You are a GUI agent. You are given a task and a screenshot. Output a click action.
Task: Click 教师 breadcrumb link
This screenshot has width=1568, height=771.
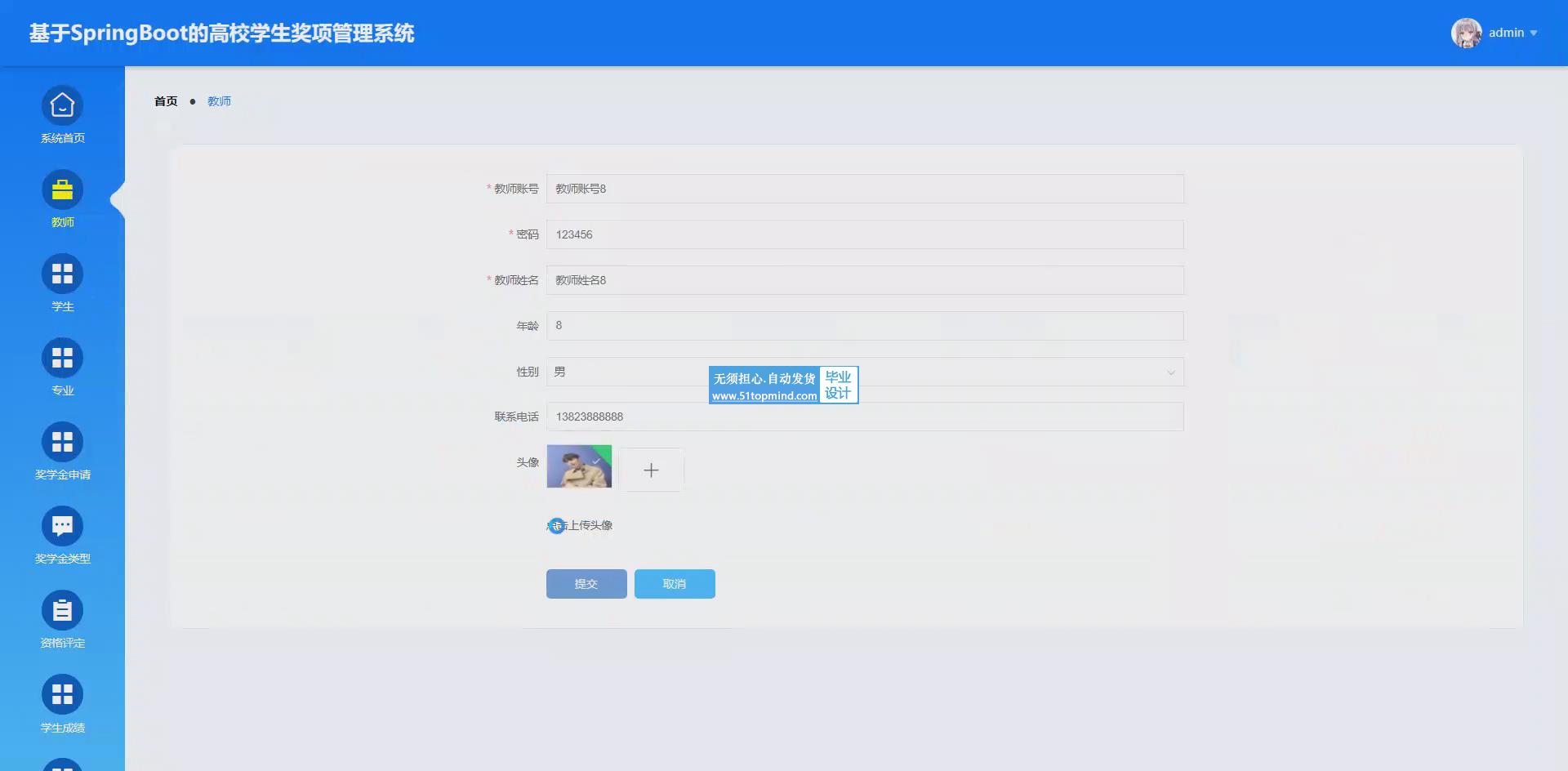pyautogui.click(x=219, y=101)
